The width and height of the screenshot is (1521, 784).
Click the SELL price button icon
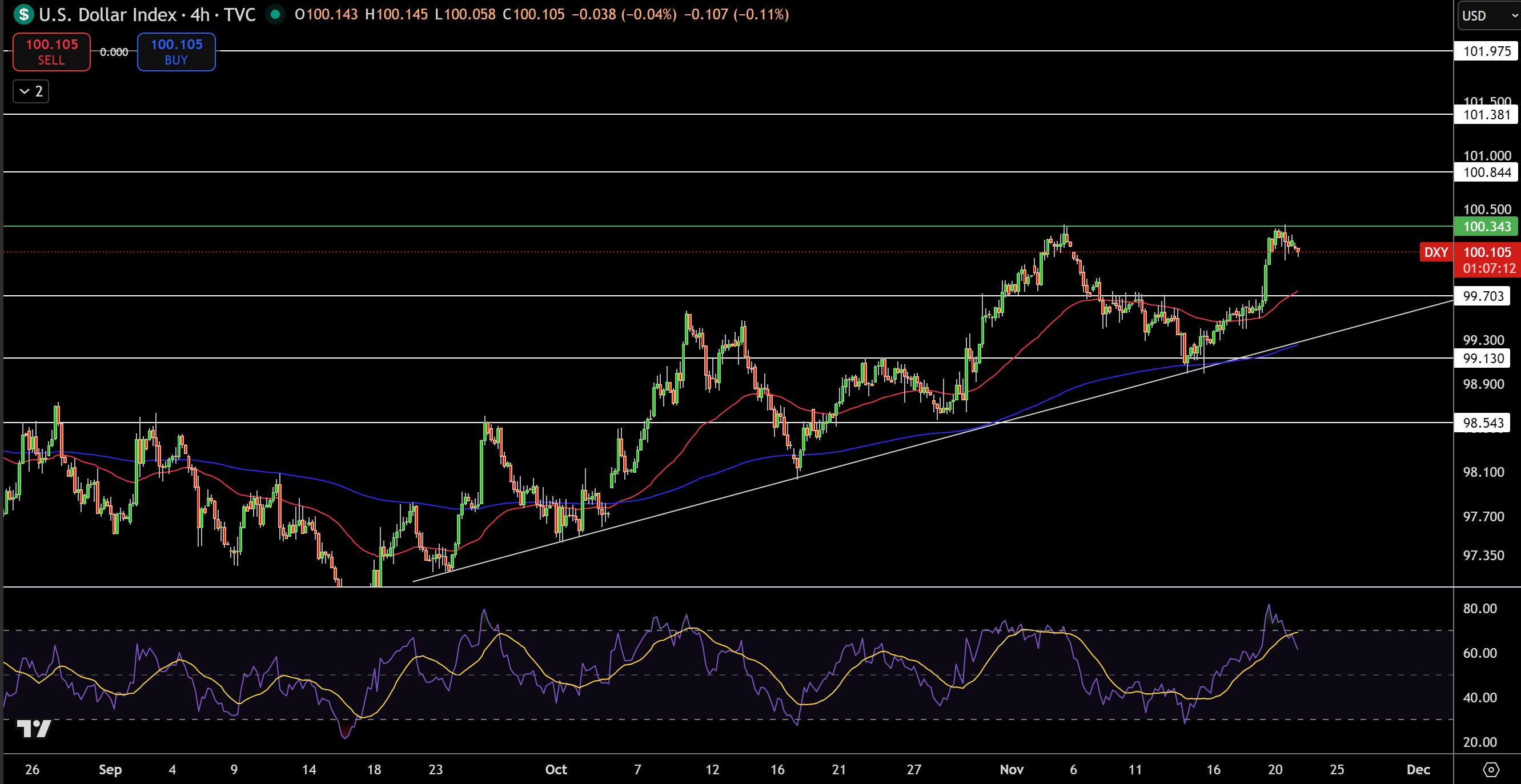pyautogui.click(x=51, y=51)
